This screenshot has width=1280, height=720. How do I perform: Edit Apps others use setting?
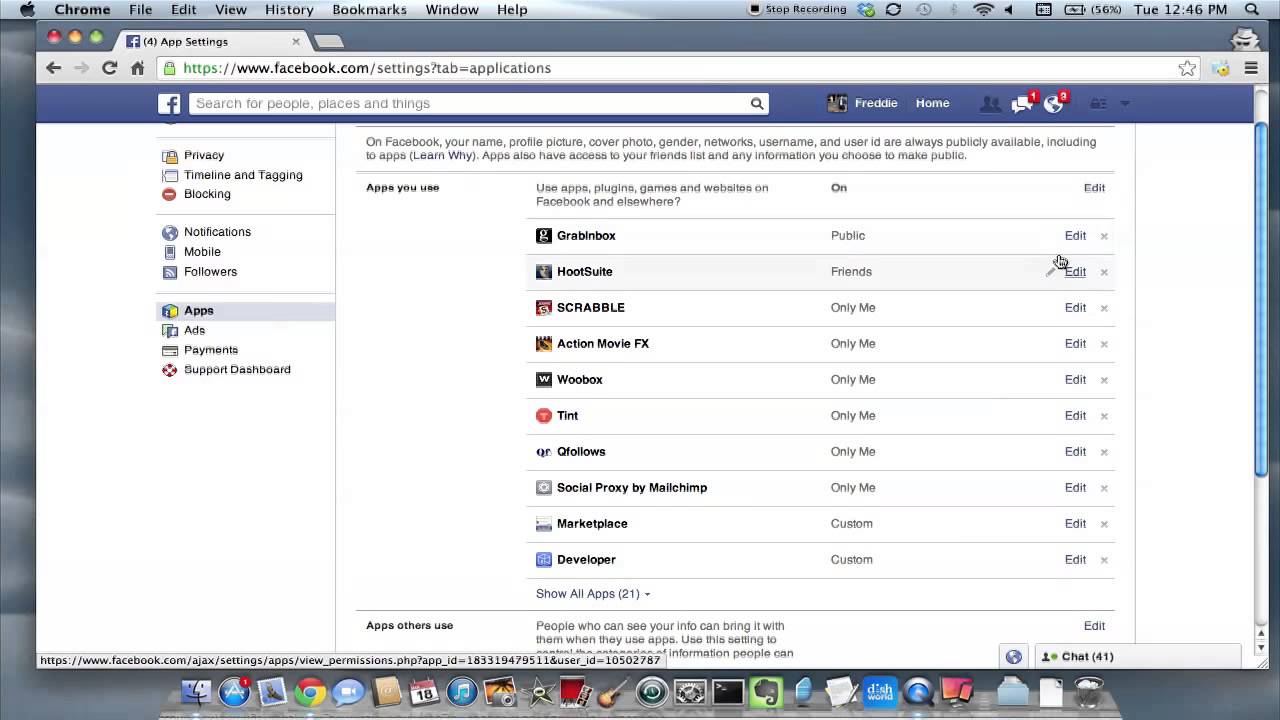point(1094,626)
